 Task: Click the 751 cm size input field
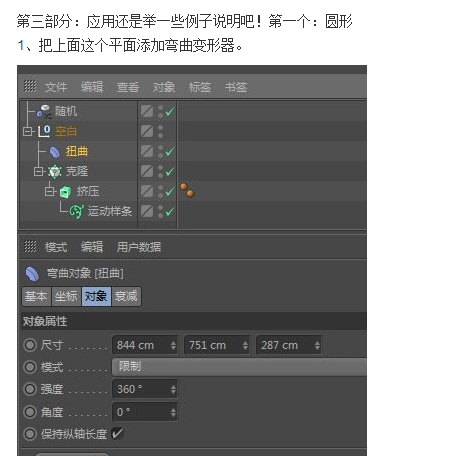click(x=217, y=345)
